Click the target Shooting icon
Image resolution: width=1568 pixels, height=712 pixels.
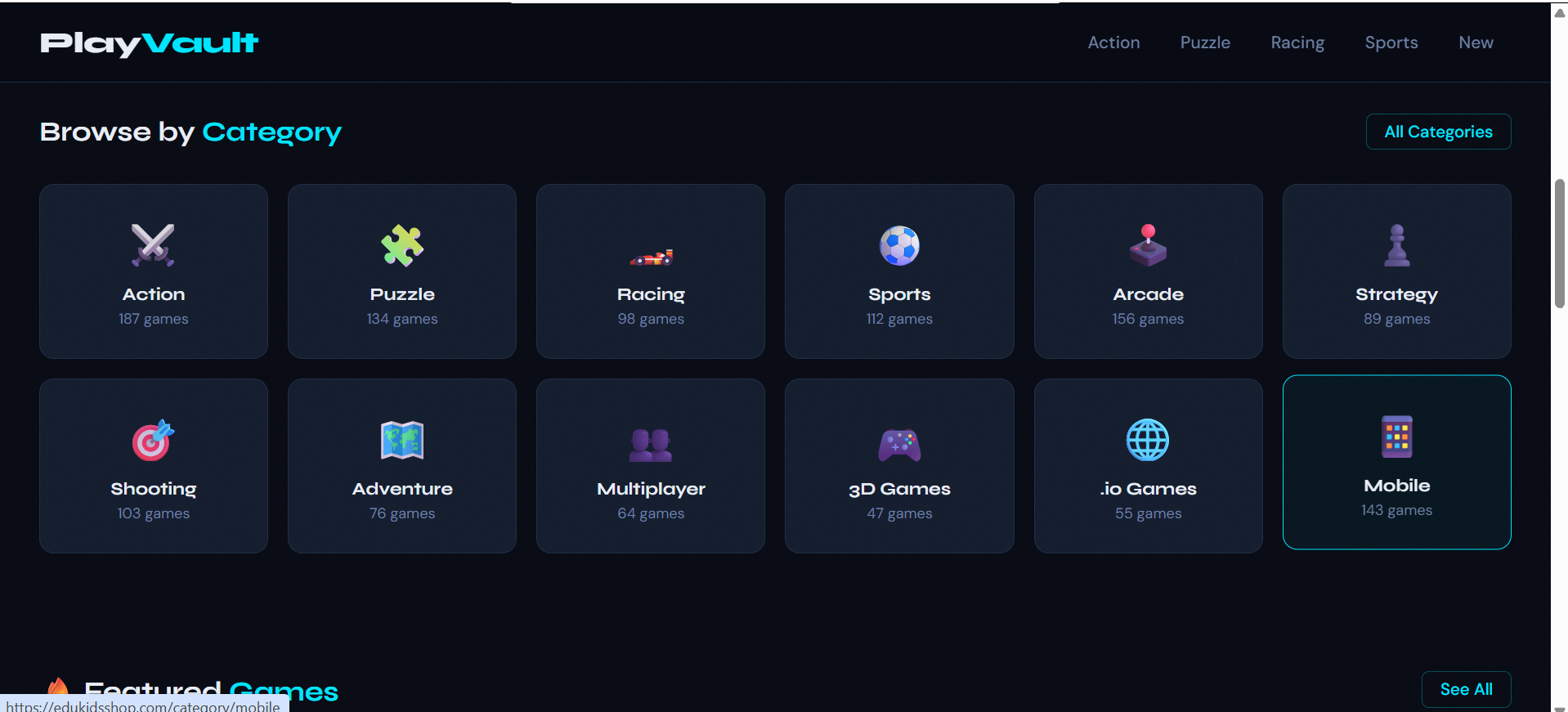153,441
